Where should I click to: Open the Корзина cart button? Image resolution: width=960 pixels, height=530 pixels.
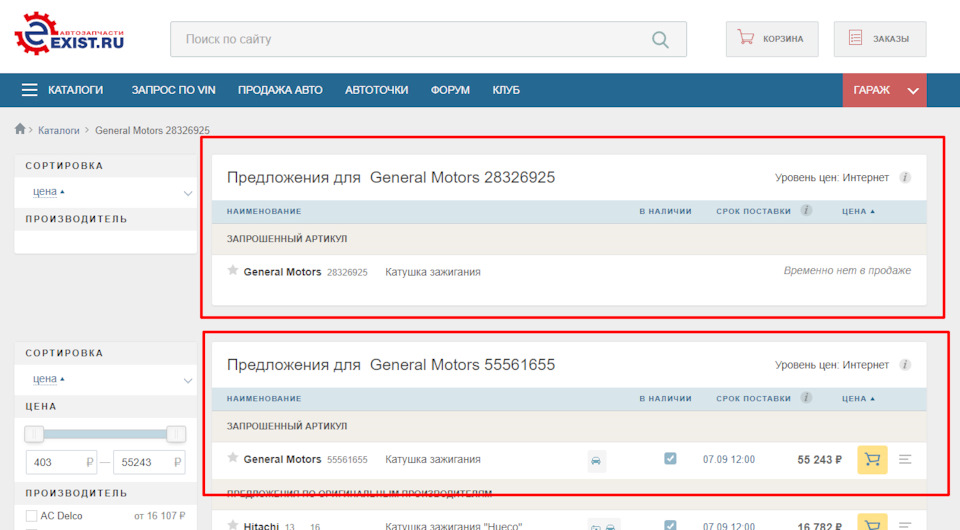tap(772, 39)
